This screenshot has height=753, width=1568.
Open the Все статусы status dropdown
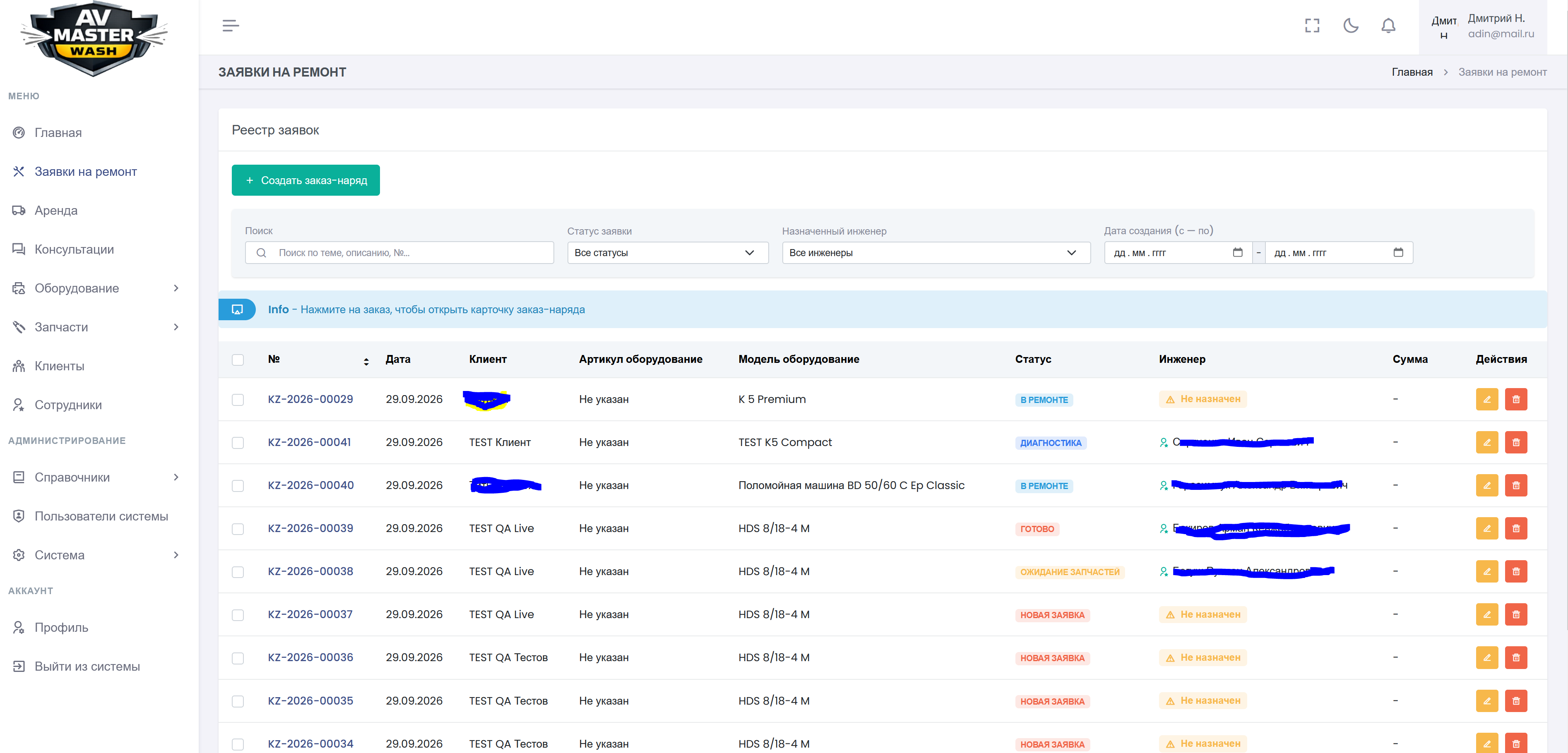tap(667, 252)
